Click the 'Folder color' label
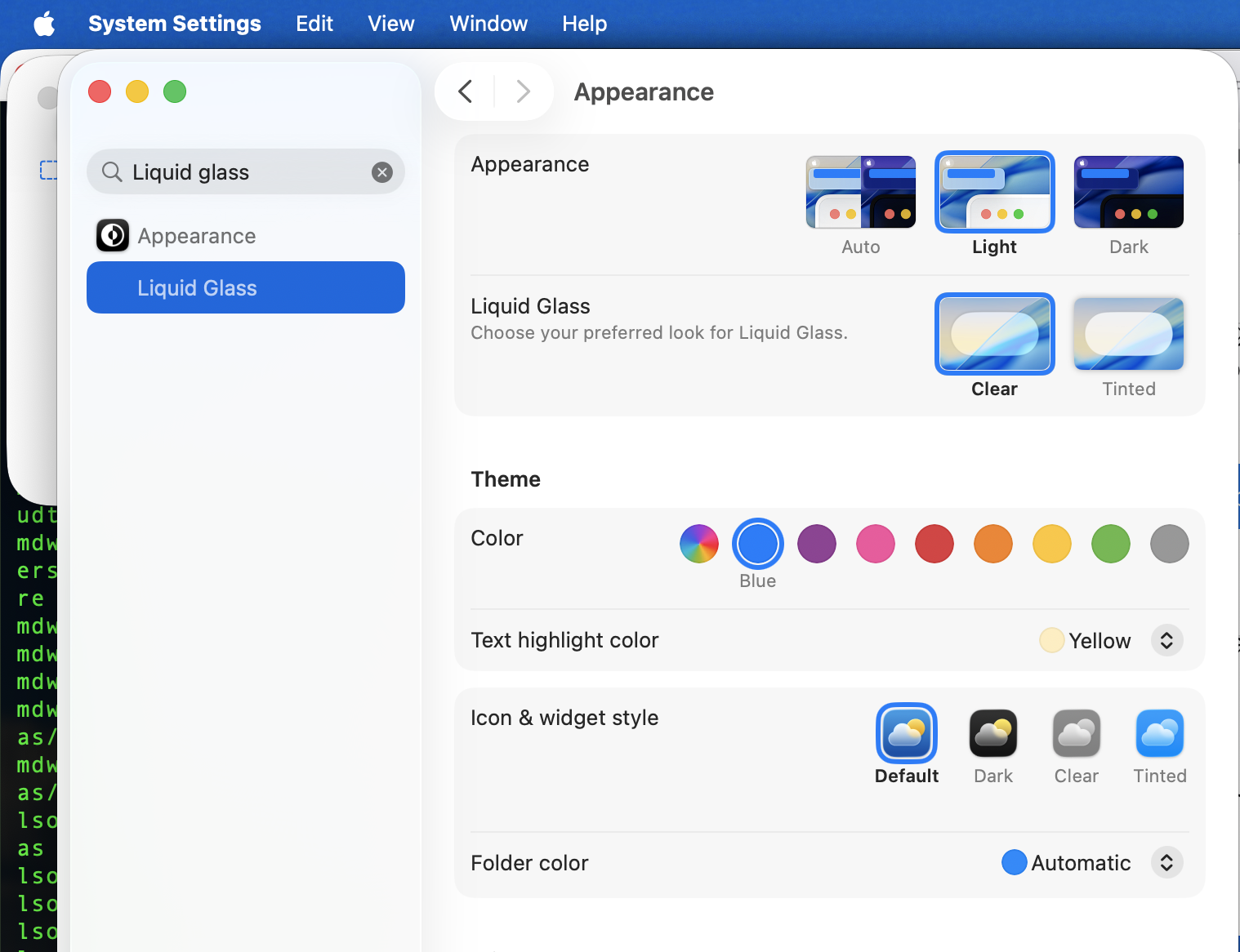Image resolution: width=1240 pixels, height=952 pixels. pyautogui.click(x=529, y=863)
